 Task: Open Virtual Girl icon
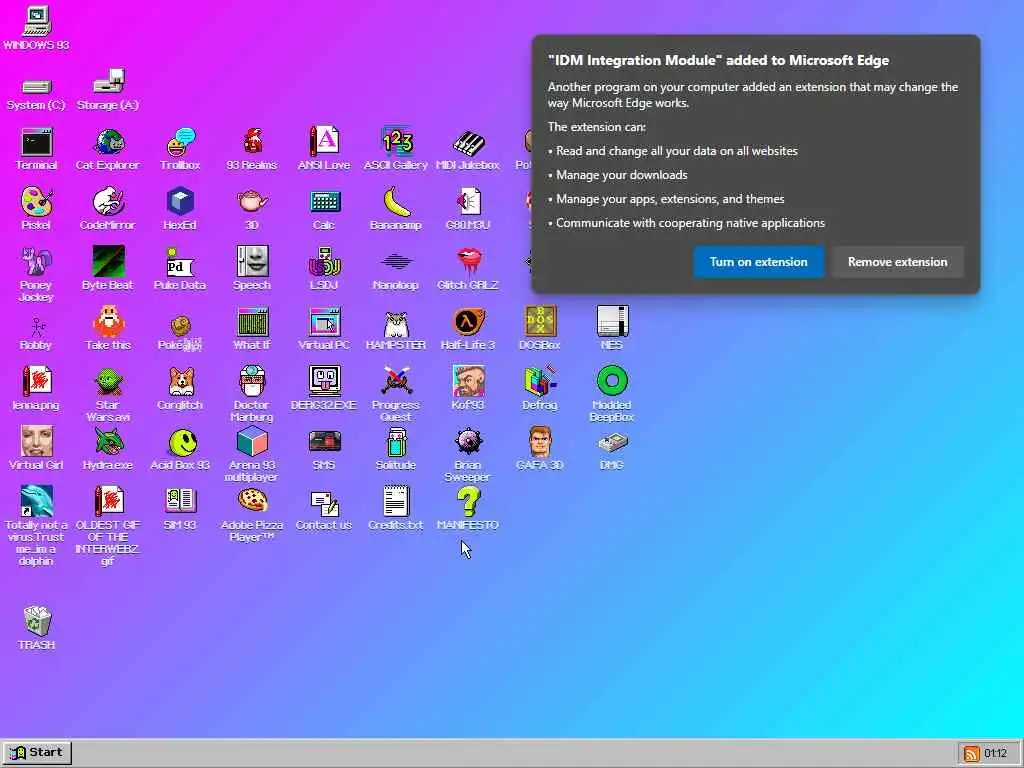(36, 442)
